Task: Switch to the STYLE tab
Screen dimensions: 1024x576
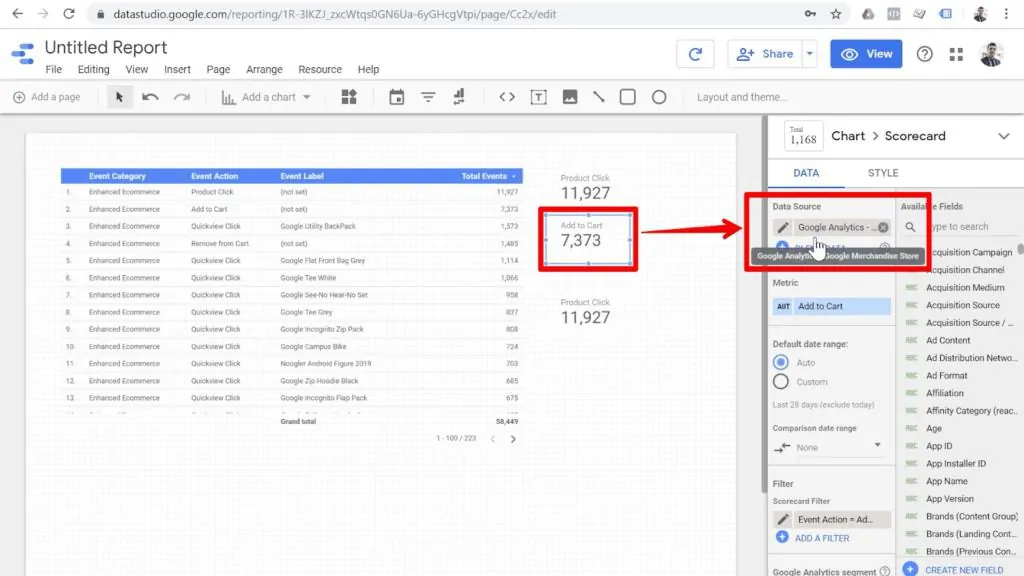Action: pyautogui.click(x=882, y=172)
